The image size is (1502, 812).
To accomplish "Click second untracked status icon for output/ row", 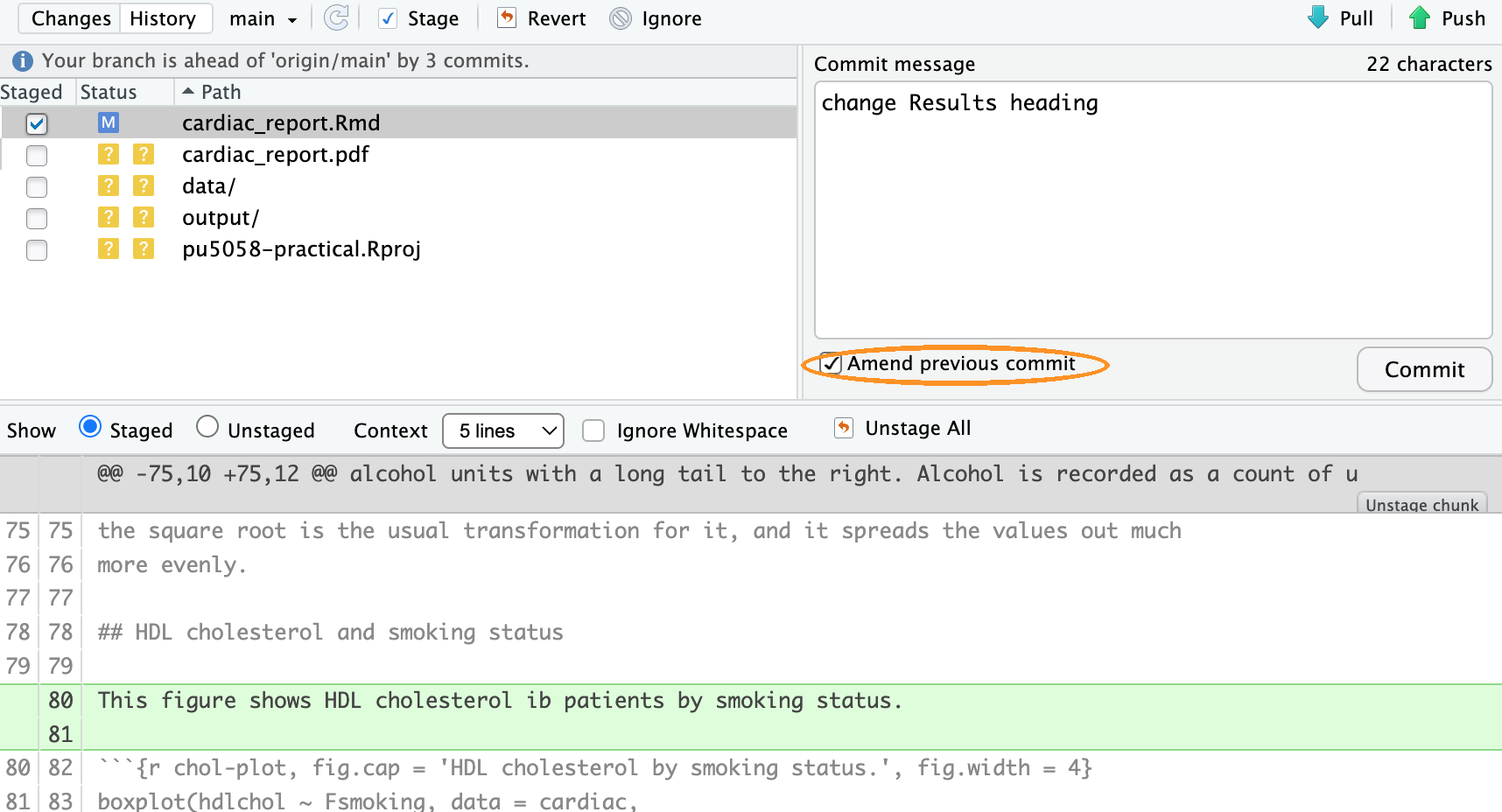I will [x=144, y=217].
